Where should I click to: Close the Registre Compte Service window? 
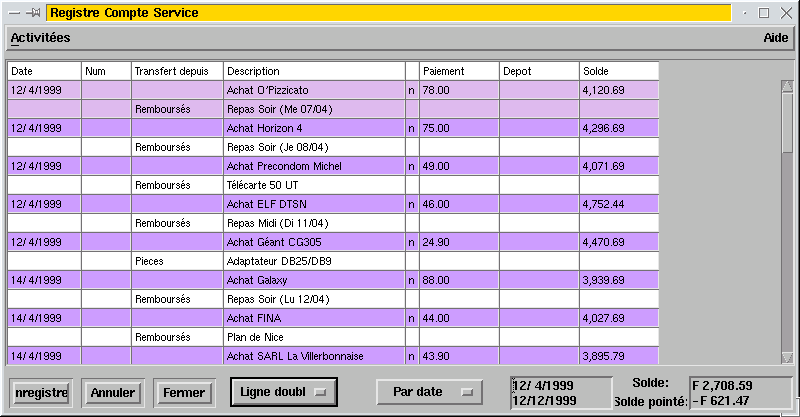tap(786, 13)
